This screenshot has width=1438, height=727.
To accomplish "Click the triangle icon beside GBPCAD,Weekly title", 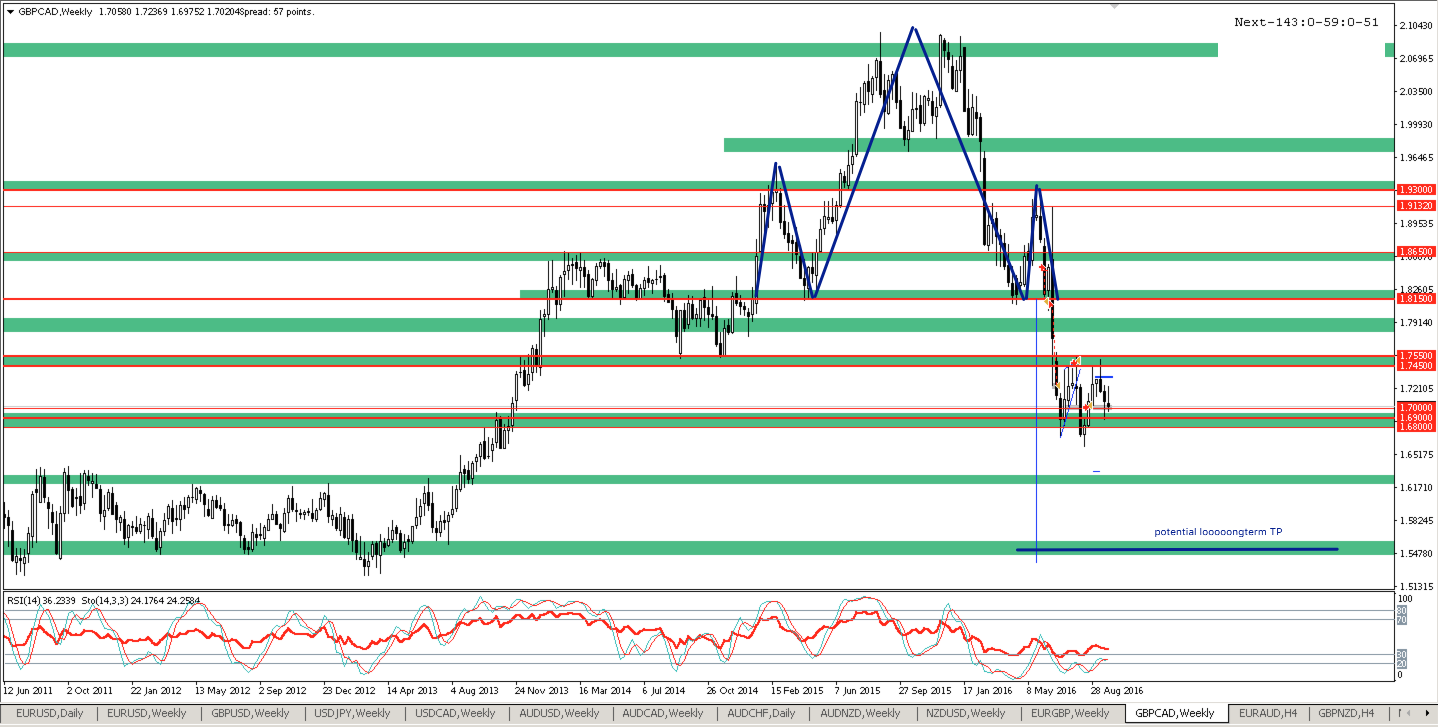I will (x=10, y=11).
